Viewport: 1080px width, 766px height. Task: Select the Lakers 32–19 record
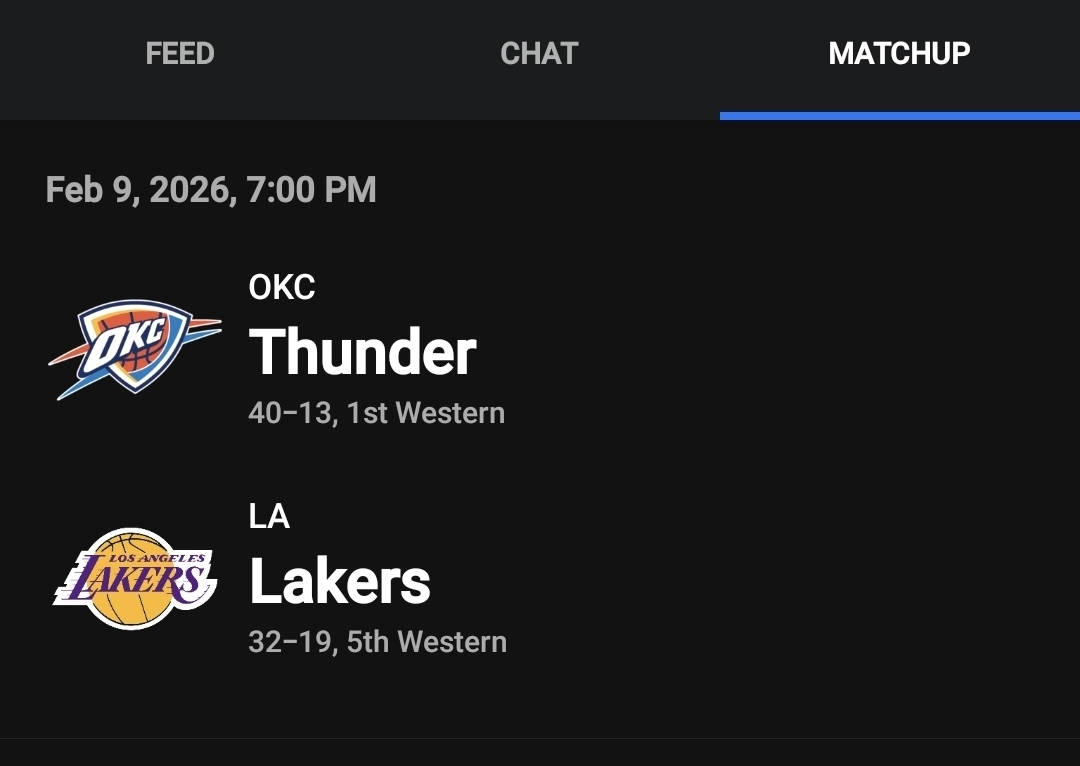[290, 641]
